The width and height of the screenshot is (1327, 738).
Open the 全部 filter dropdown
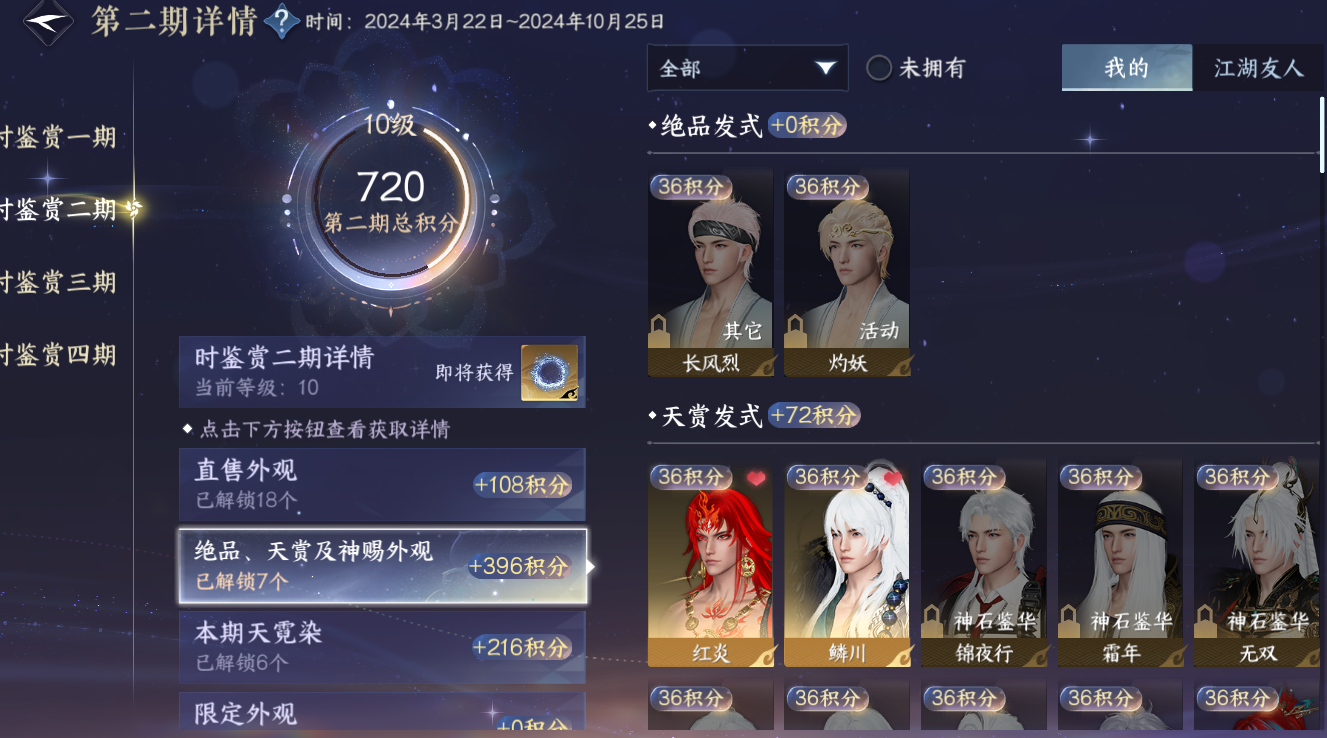747,68
